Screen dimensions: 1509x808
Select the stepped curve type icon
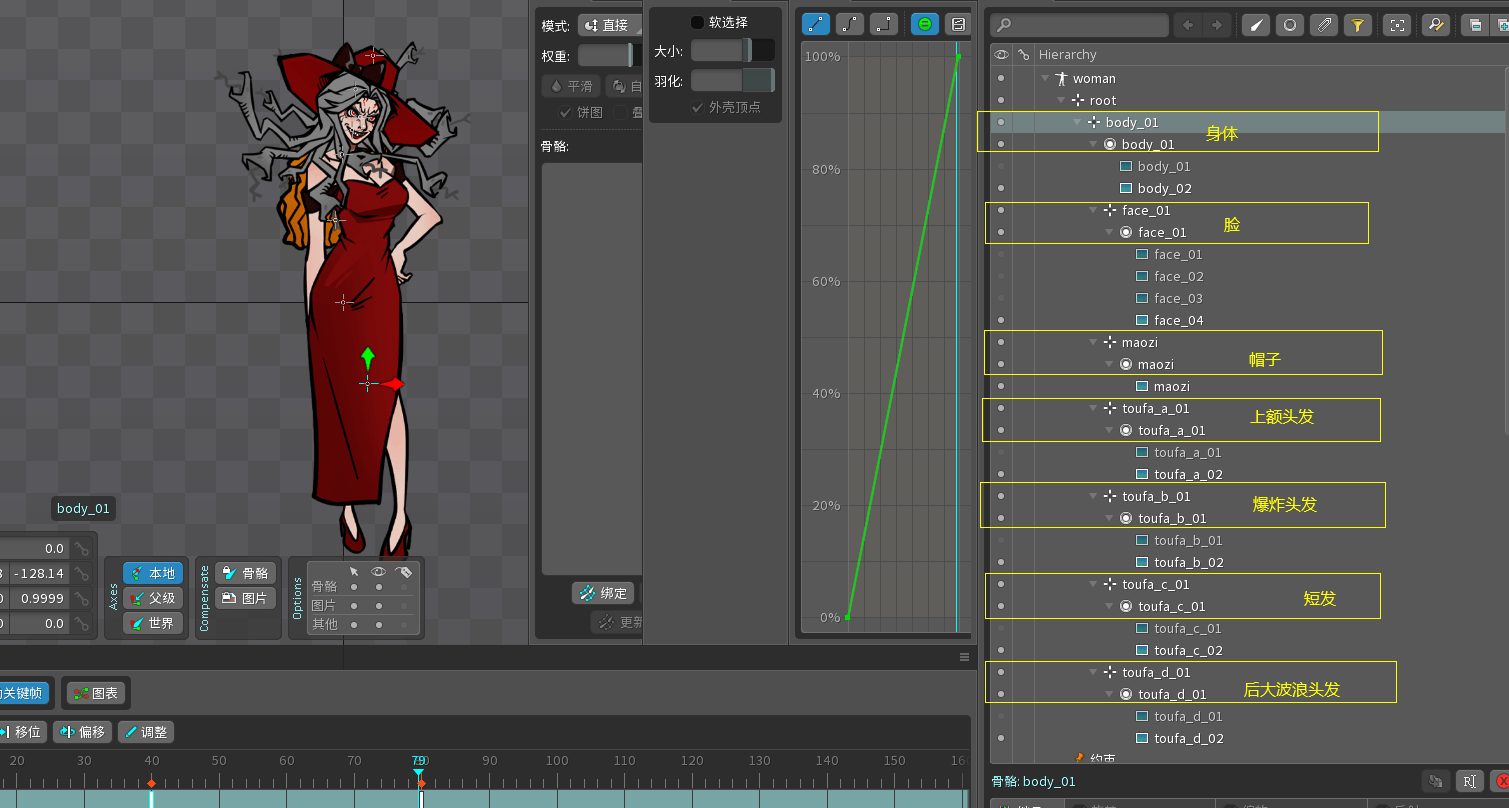click(883, 24)
